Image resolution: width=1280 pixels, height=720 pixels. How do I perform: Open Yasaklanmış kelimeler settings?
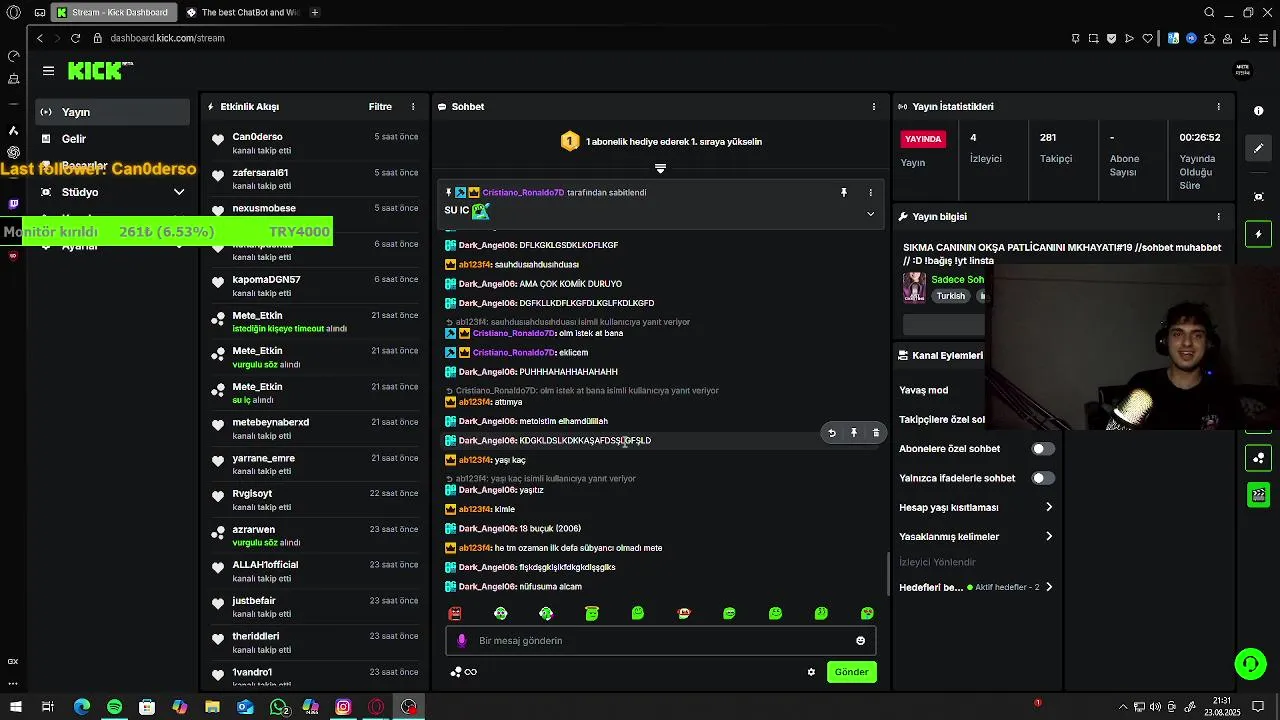click(x=976, y=536)
